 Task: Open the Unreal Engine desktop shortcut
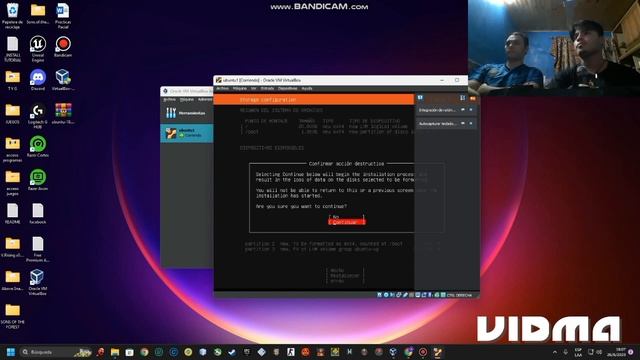point(38,49)
